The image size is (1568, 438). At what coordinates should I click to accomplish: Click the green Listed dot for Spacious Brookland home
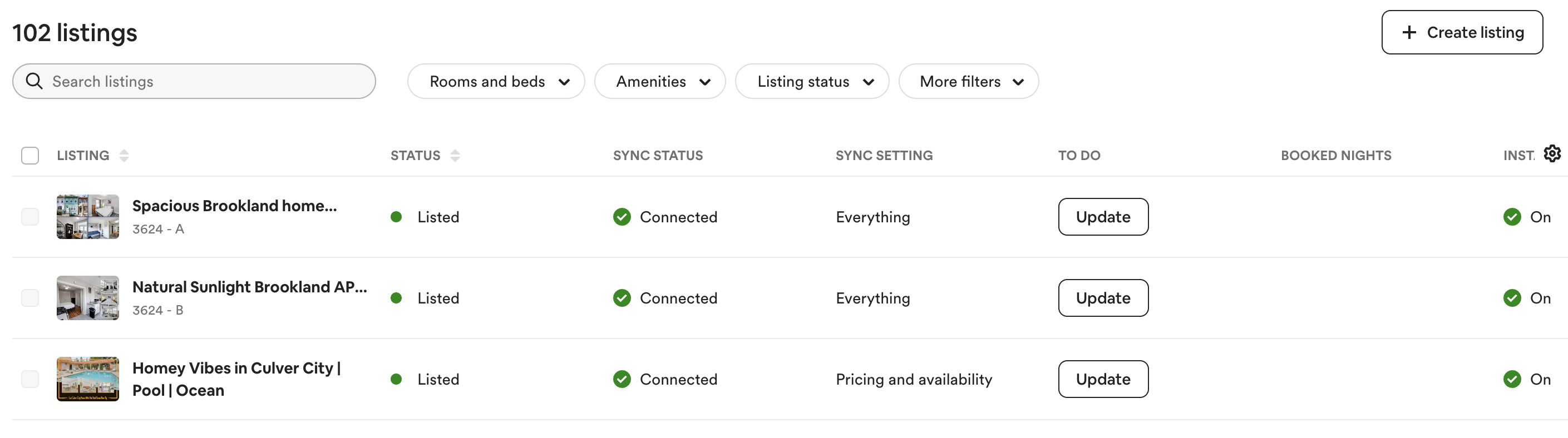[x=396, y=217]
